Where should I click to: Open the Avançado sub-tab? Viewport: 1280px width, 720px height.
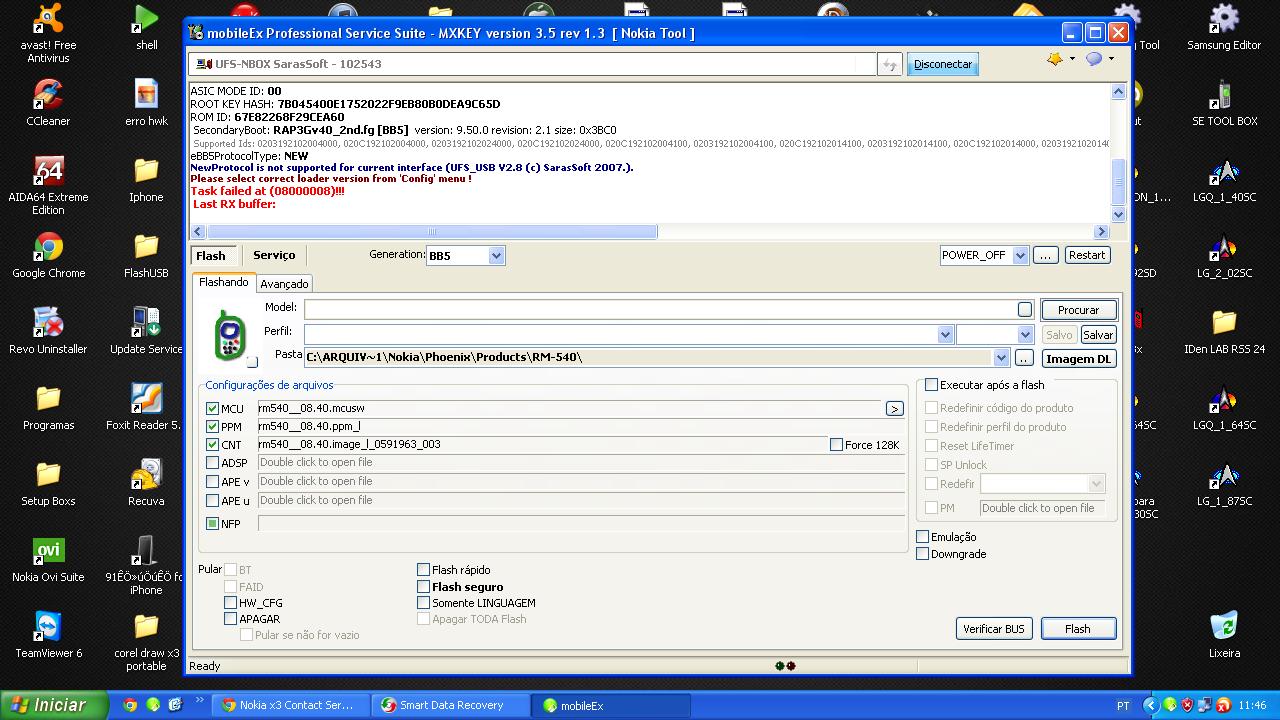(284, 284)
